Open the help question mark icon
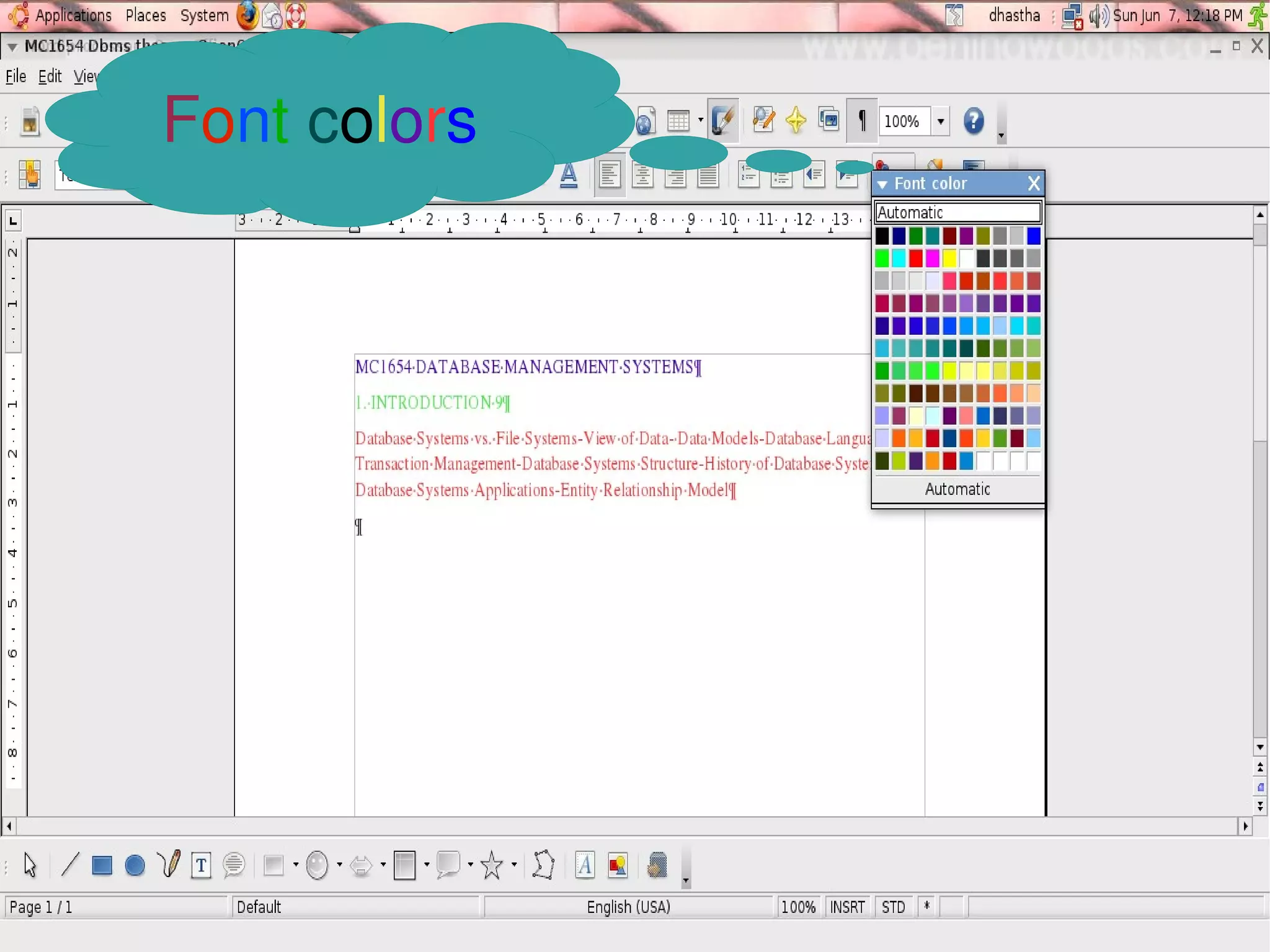 [974, 120]
